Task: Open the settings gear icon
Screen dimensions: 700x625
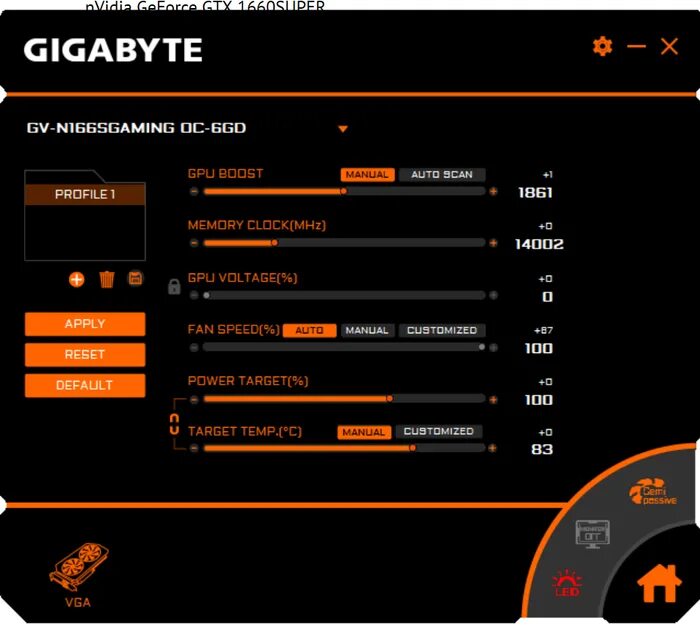Action: pos(602,46)
